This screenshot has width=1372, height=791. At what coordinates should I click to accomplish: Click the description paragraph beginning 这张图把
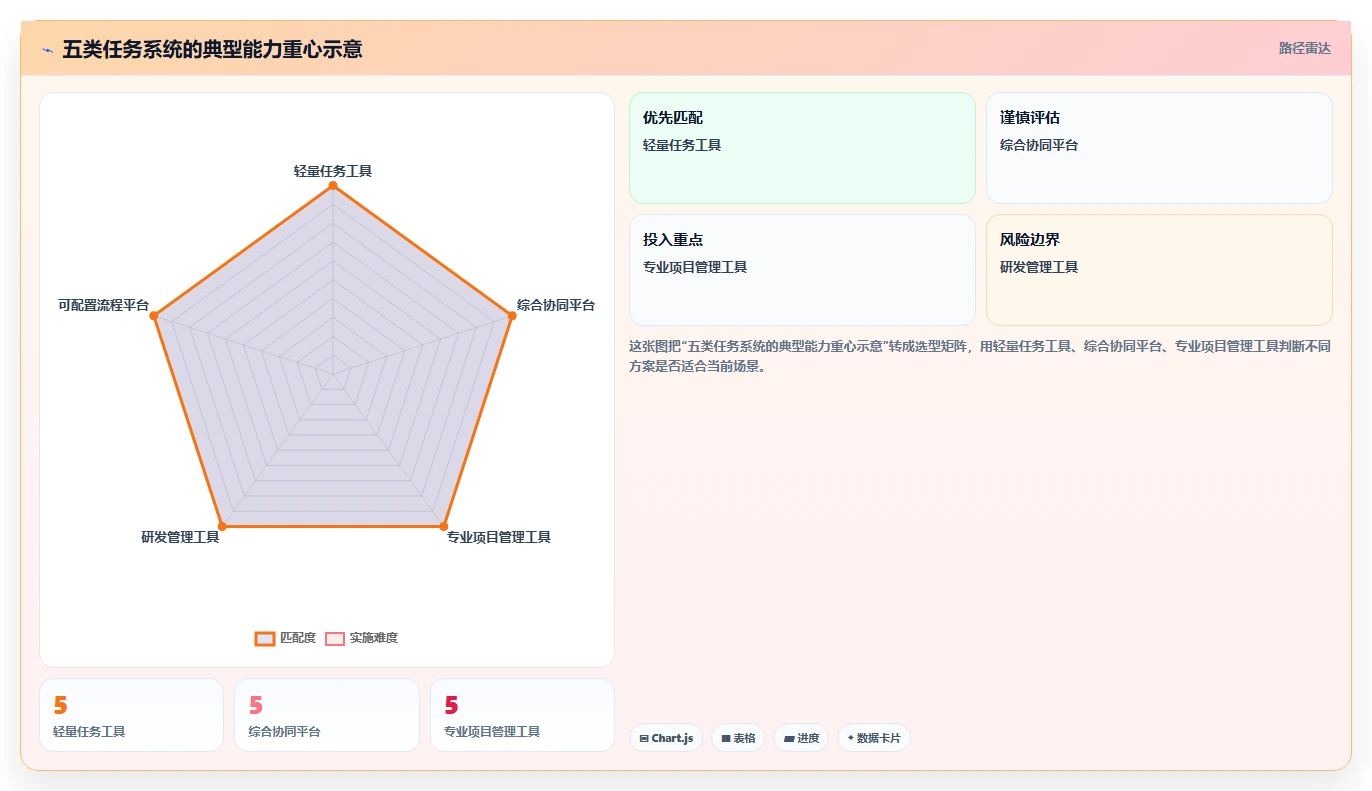[980, 356]
